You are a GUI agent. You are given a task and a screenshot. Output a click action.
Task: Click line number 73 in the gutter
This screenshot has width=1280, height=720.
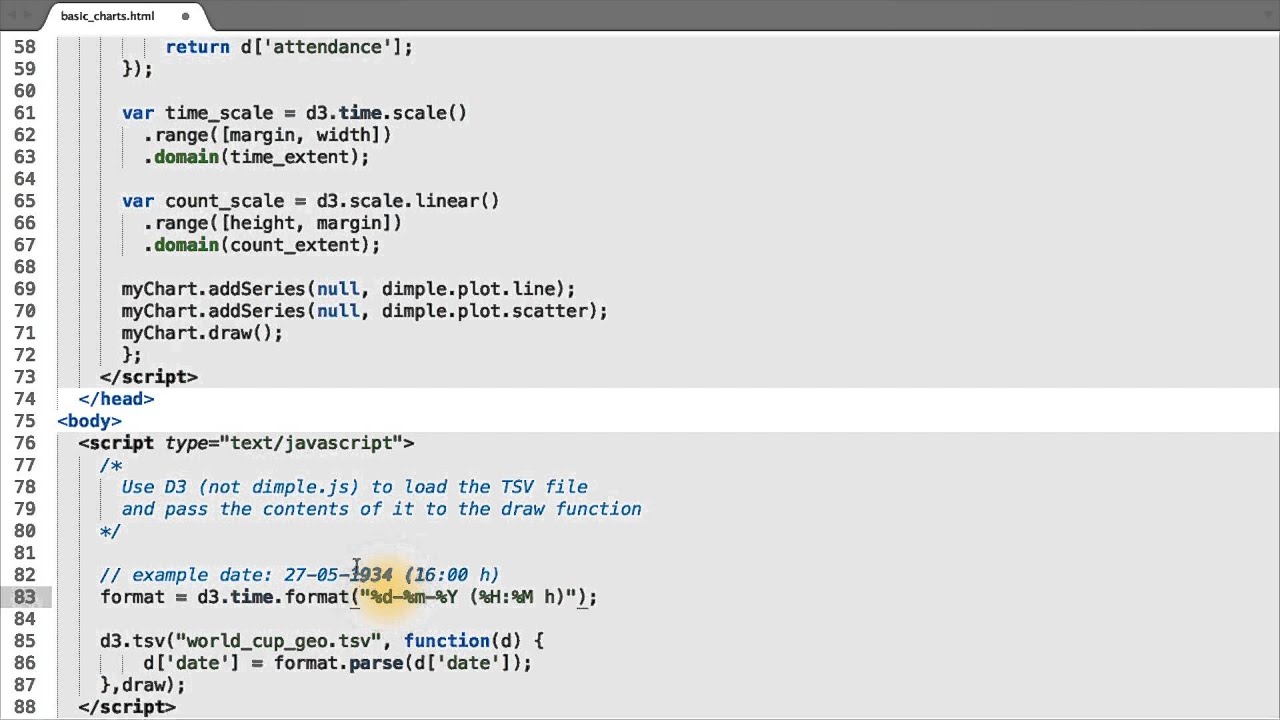click(x=25, y=377)
